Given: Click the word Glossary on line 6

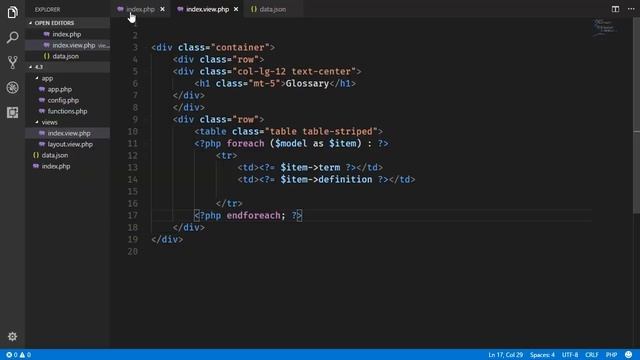Looking at the screenshot, I should (307, 84).
